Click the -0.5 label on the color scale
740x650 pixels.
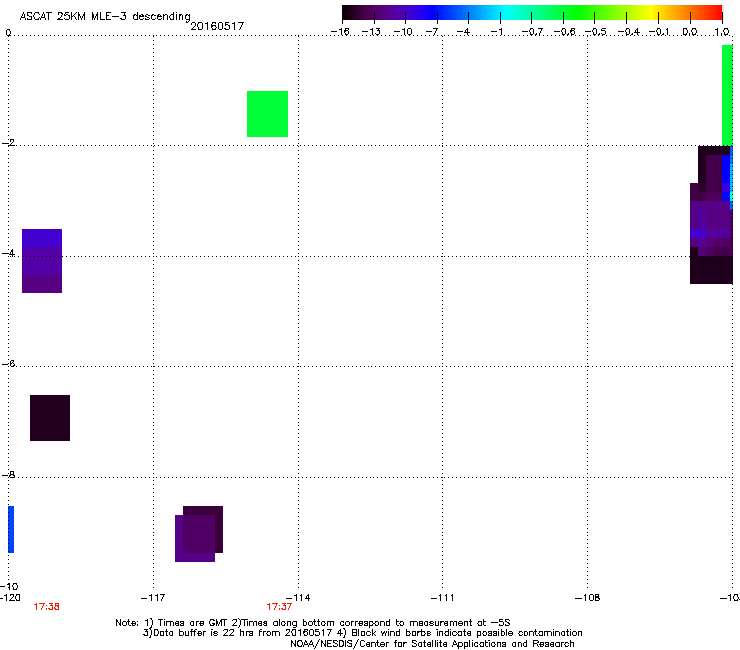coord(596,32)
